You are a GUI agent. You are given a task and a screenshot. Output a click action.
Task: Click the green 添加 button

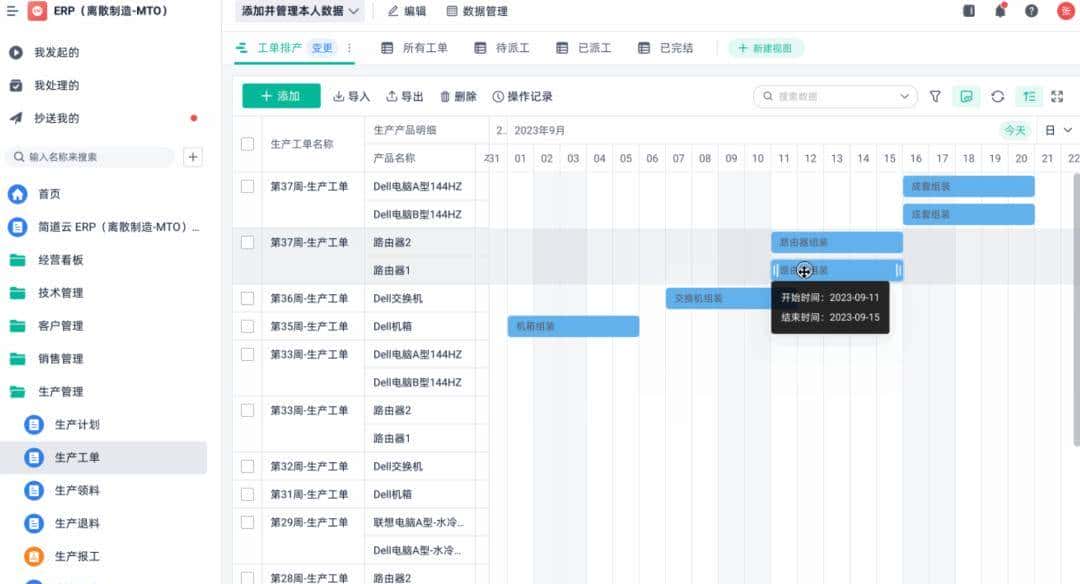278,96
